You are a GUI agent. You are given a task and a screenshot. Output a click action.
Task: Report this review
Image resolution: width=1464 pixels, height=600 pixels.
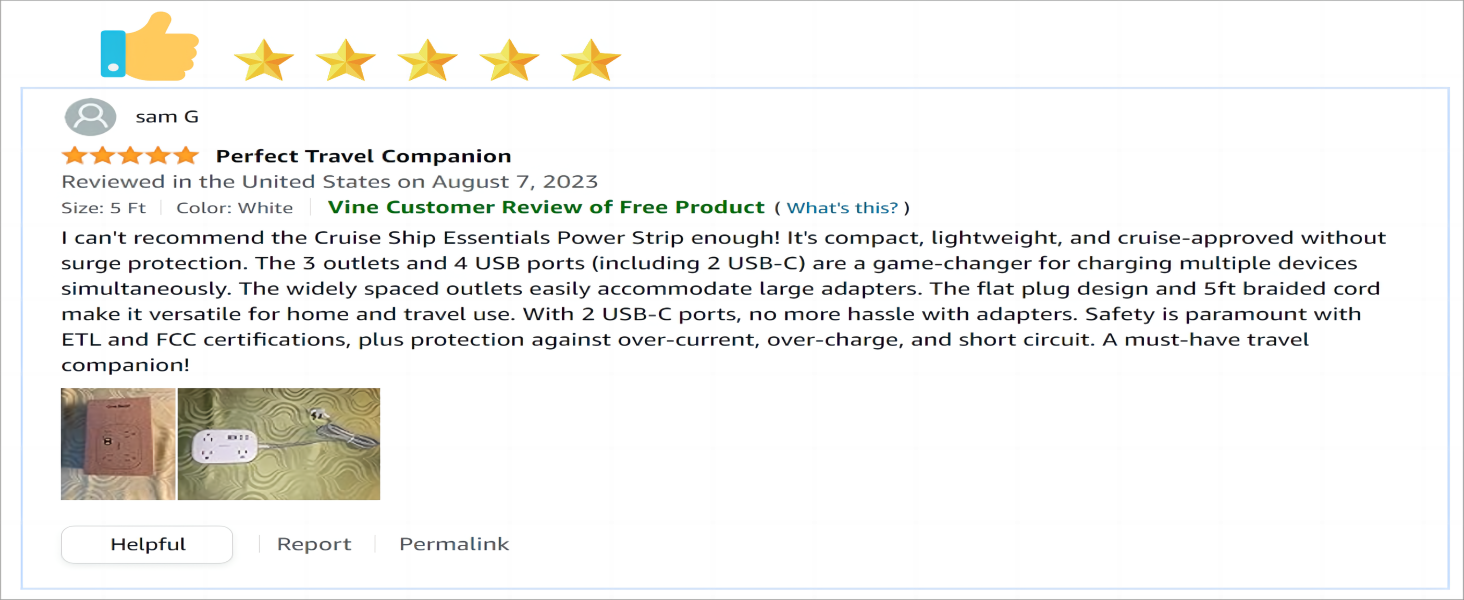[x=314, y=545]
